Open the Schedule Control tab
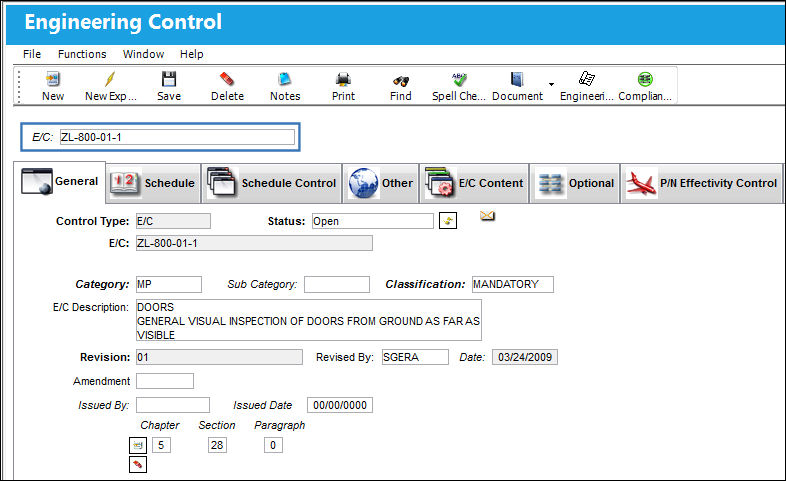The width and height of the screenshot is (786, 481). 272,183
